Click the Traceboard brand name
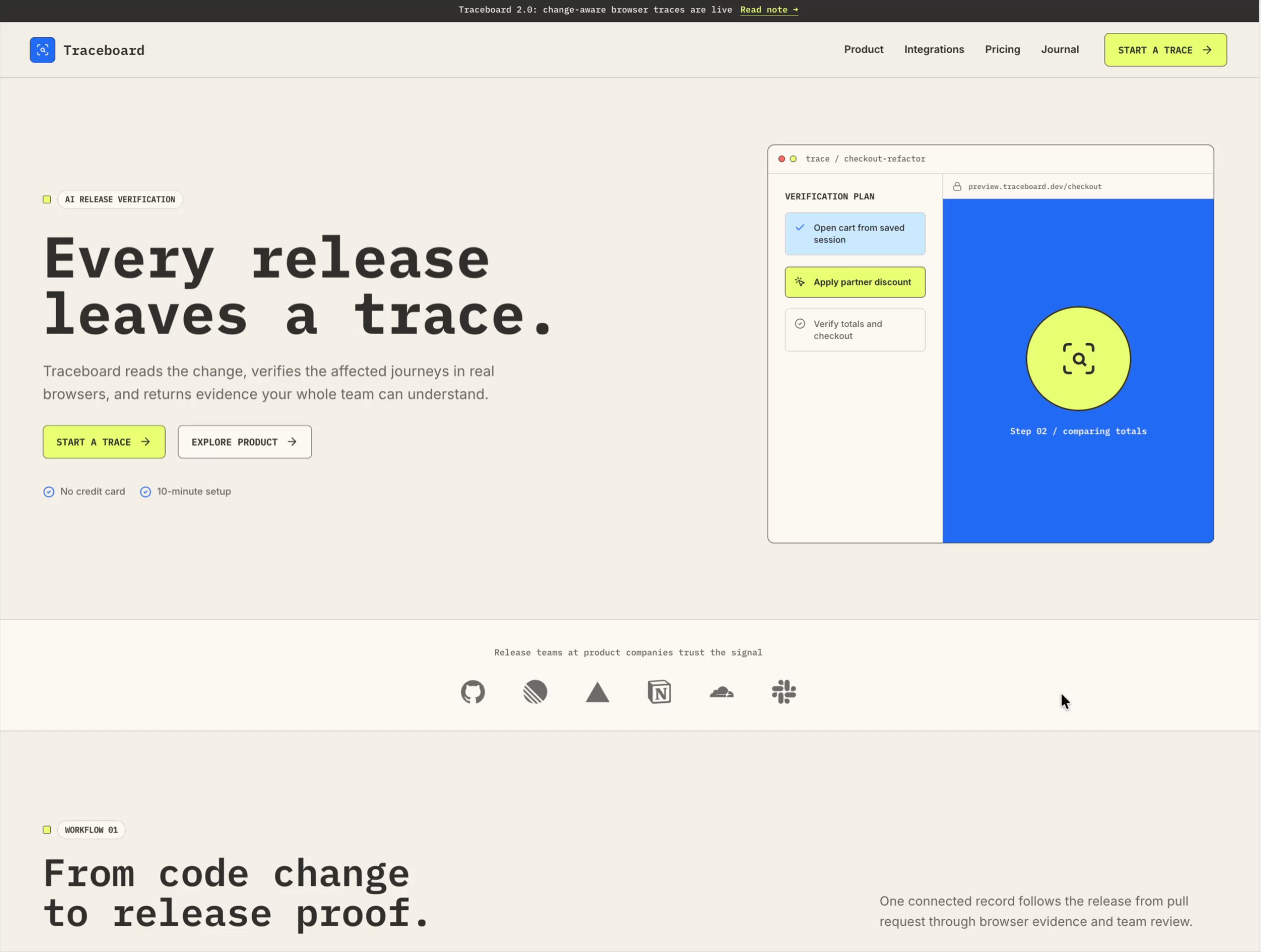 tap(104, 50)
